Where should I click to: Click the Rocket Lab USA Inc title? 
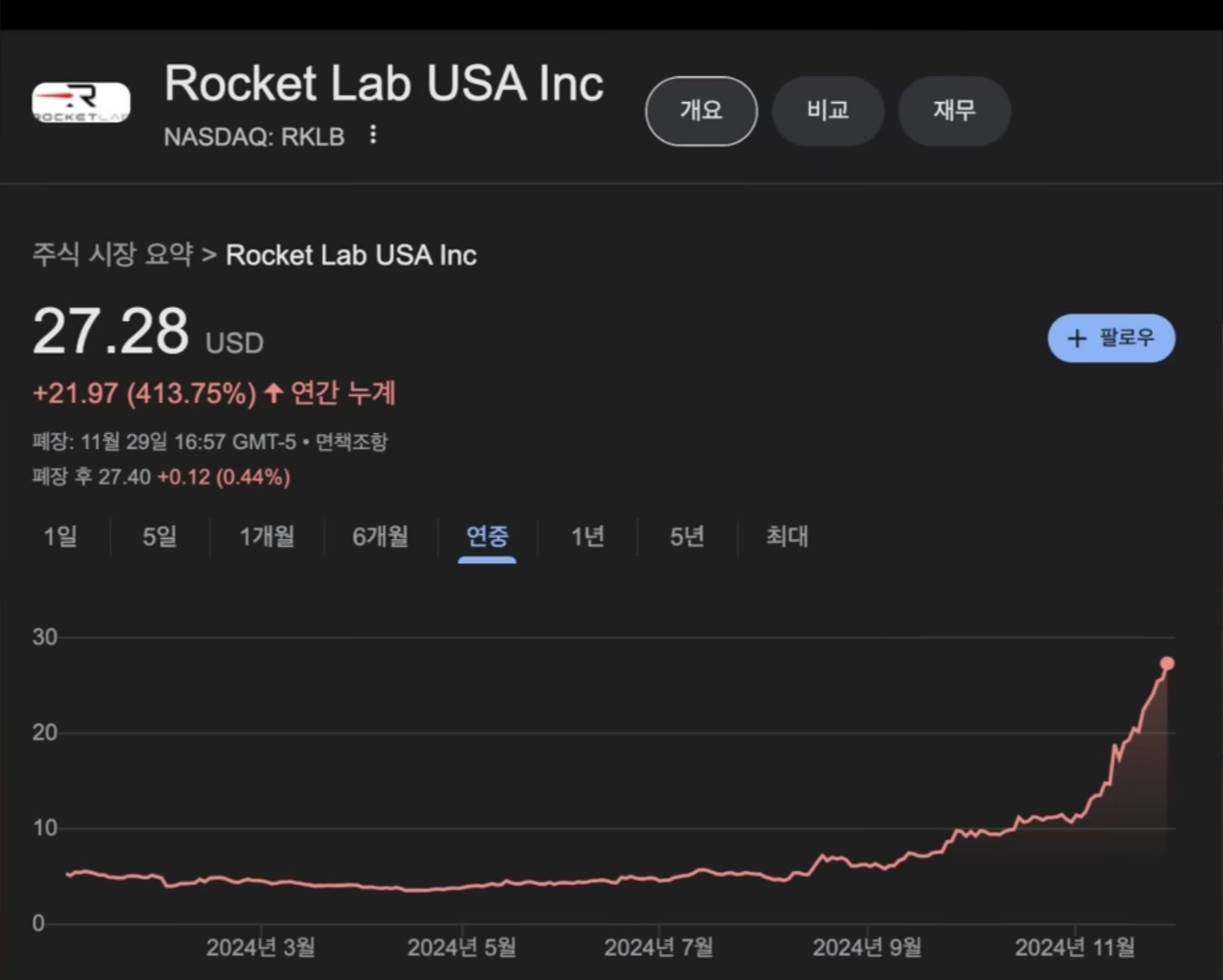(384, 84)
